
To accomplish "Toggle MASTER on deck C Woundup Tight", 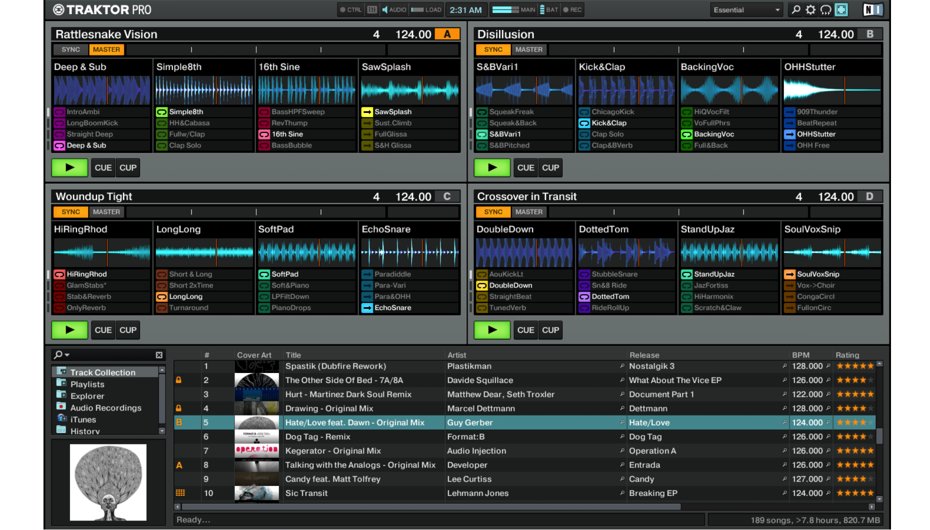I will (106, 212).
